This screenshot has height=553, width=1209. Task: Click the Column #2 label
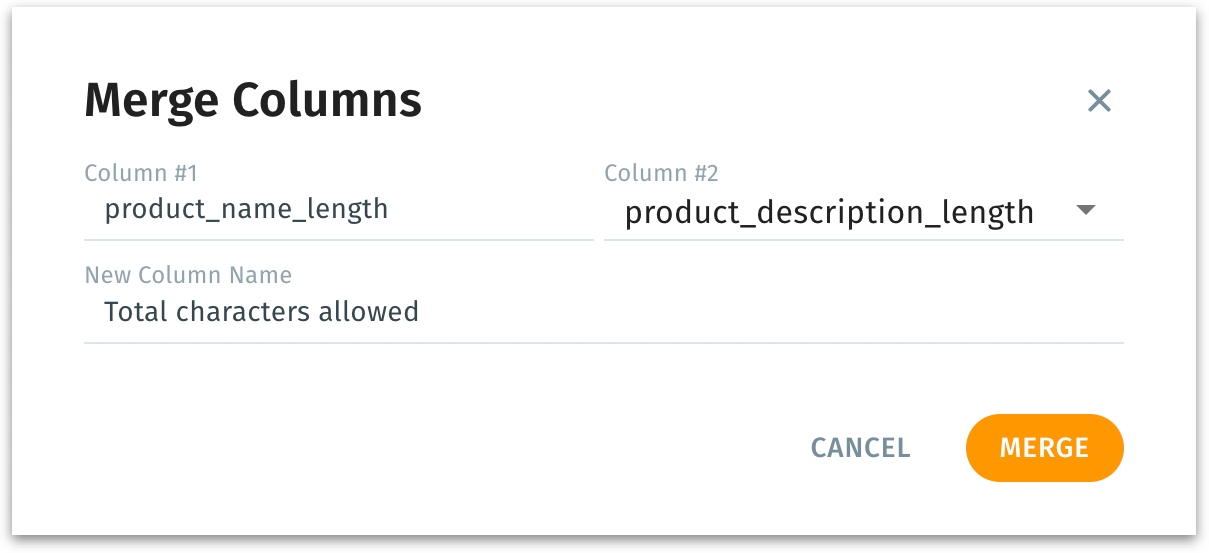[x=661, y=173]
